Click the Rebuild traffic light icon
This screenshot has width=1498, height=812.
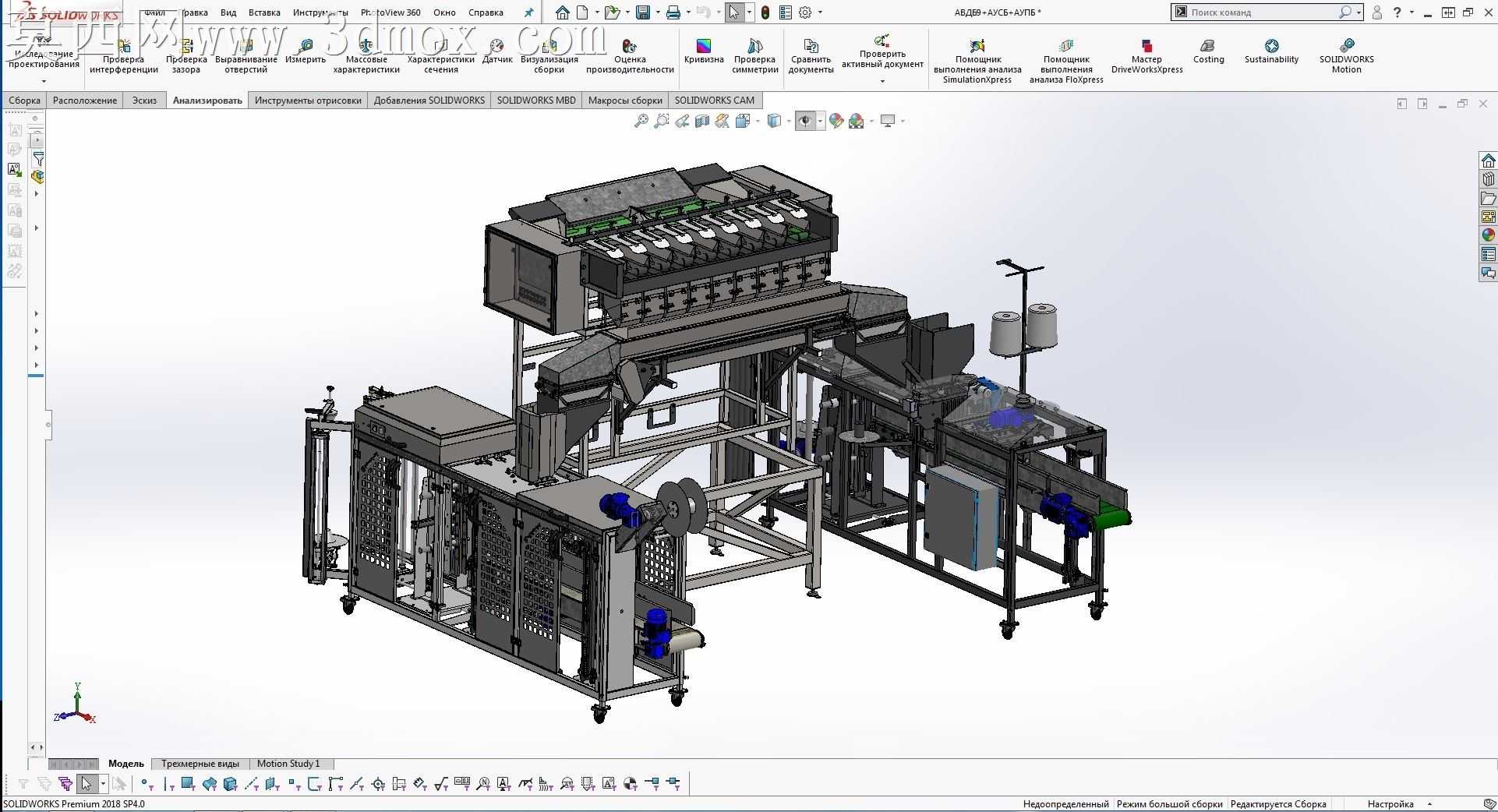coord(765,12)
